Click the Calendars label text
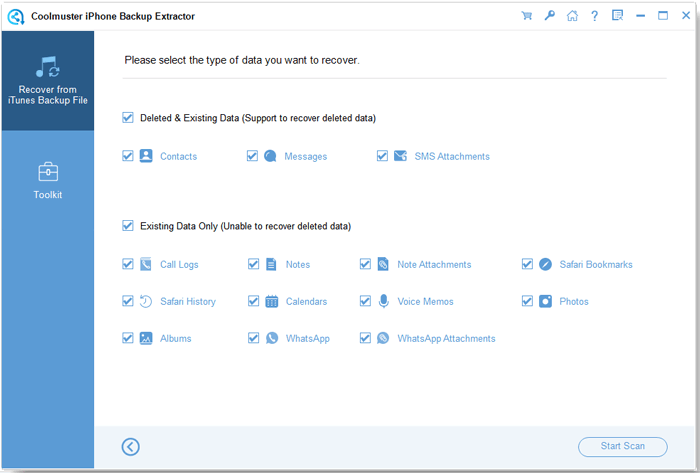This screenshot has height=473, width=700. point(306,302)
